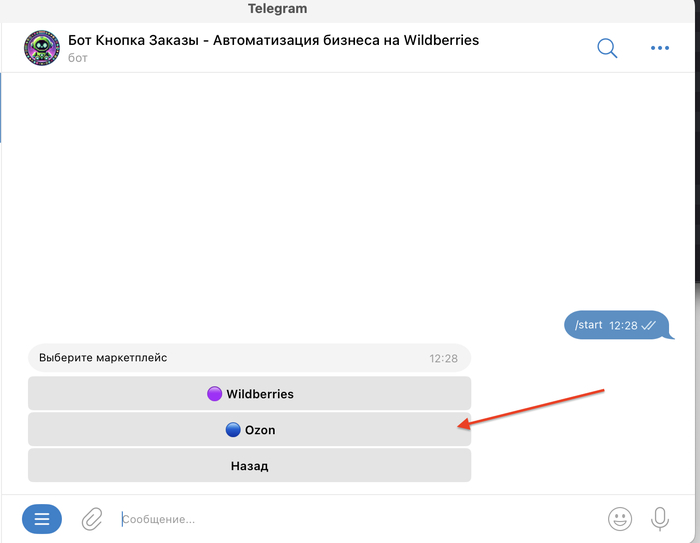Attach a file with paperclip icon
Image resolution: width=700 pixels, height=543 pixels.
tap(92, 519)
